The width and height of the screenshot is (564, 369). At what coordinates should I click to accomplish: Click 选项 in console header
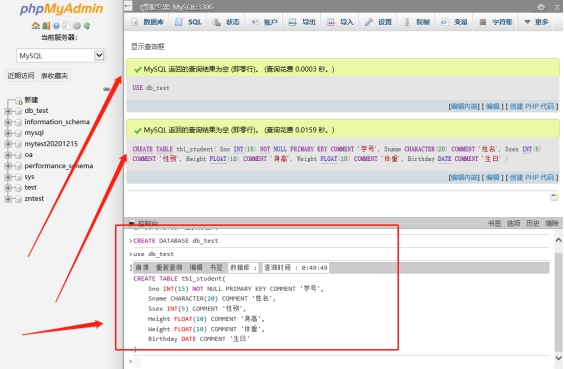(514, 223)
